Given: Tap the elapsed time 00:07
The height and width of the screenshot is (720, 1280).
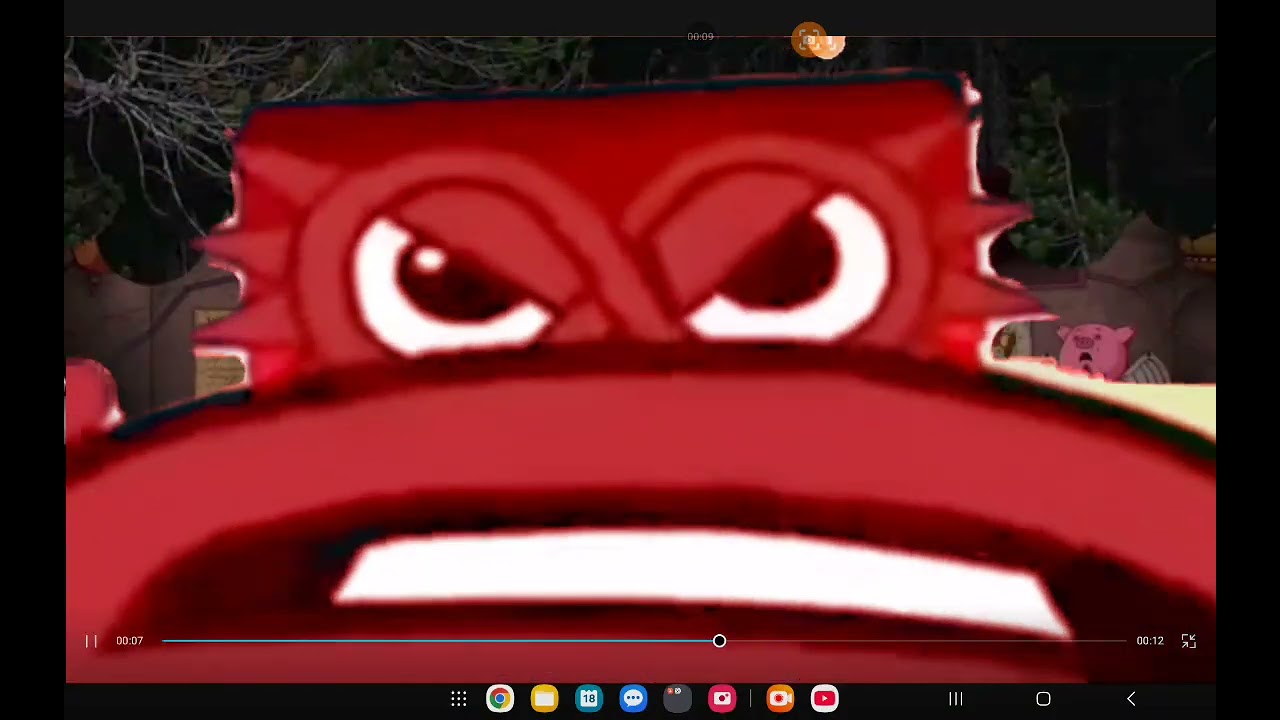Looking at the screenshot, I should pyautogui.click(x=129, y=641).
